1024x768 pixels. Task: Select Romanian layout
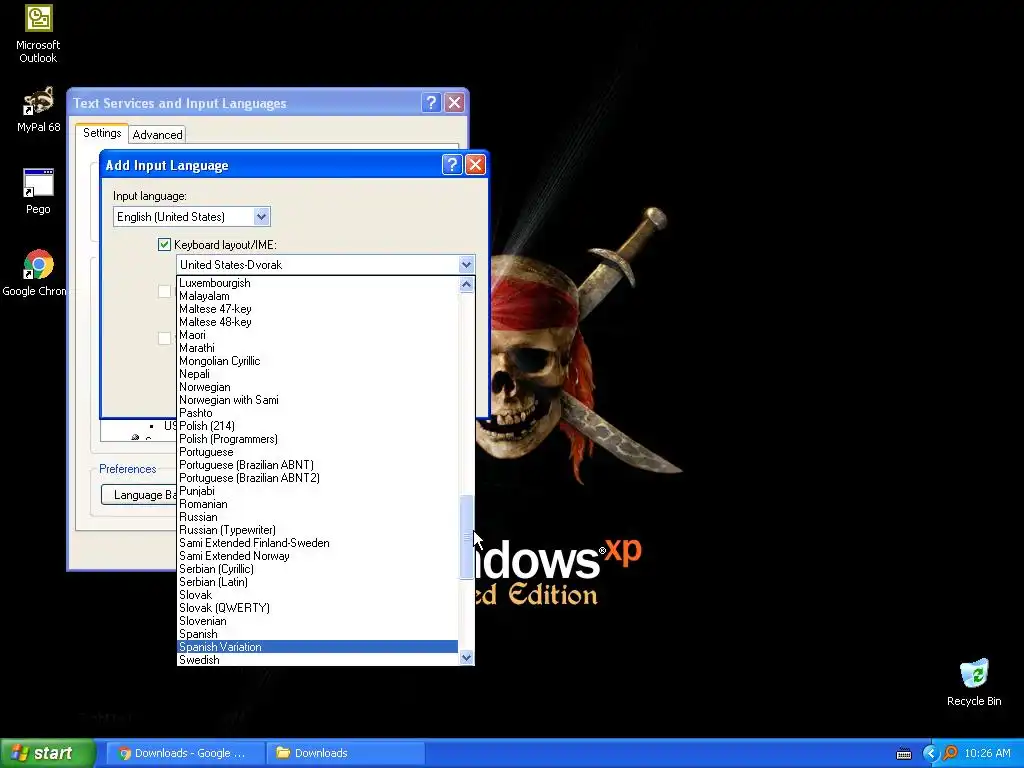tap(317, 504)
